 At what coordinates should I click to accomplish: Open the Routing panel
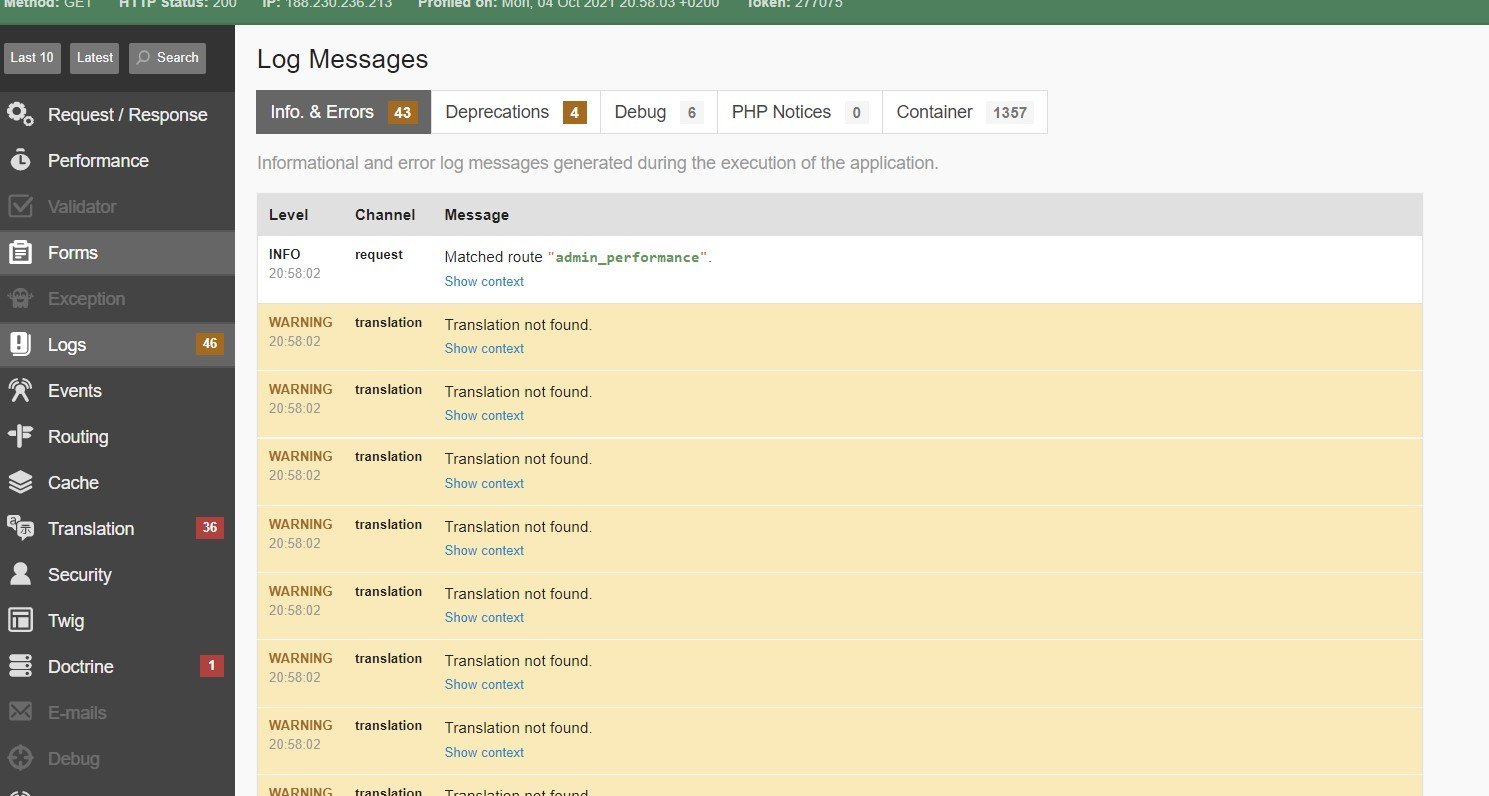coord(117,436)
